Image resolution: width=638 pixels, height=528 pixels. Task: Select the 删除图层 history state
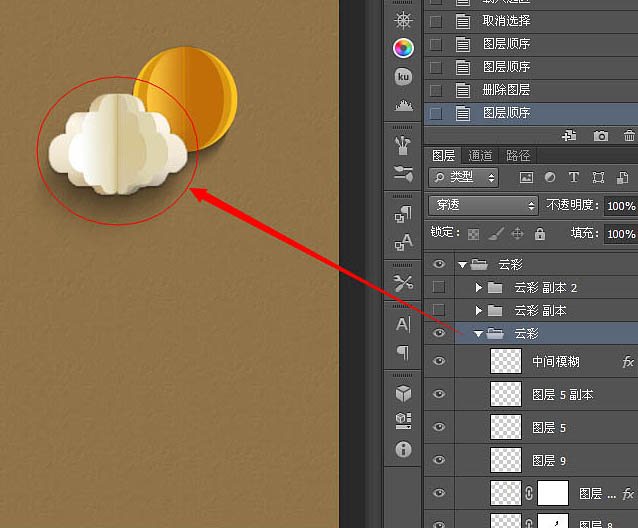tap(531, 89)
